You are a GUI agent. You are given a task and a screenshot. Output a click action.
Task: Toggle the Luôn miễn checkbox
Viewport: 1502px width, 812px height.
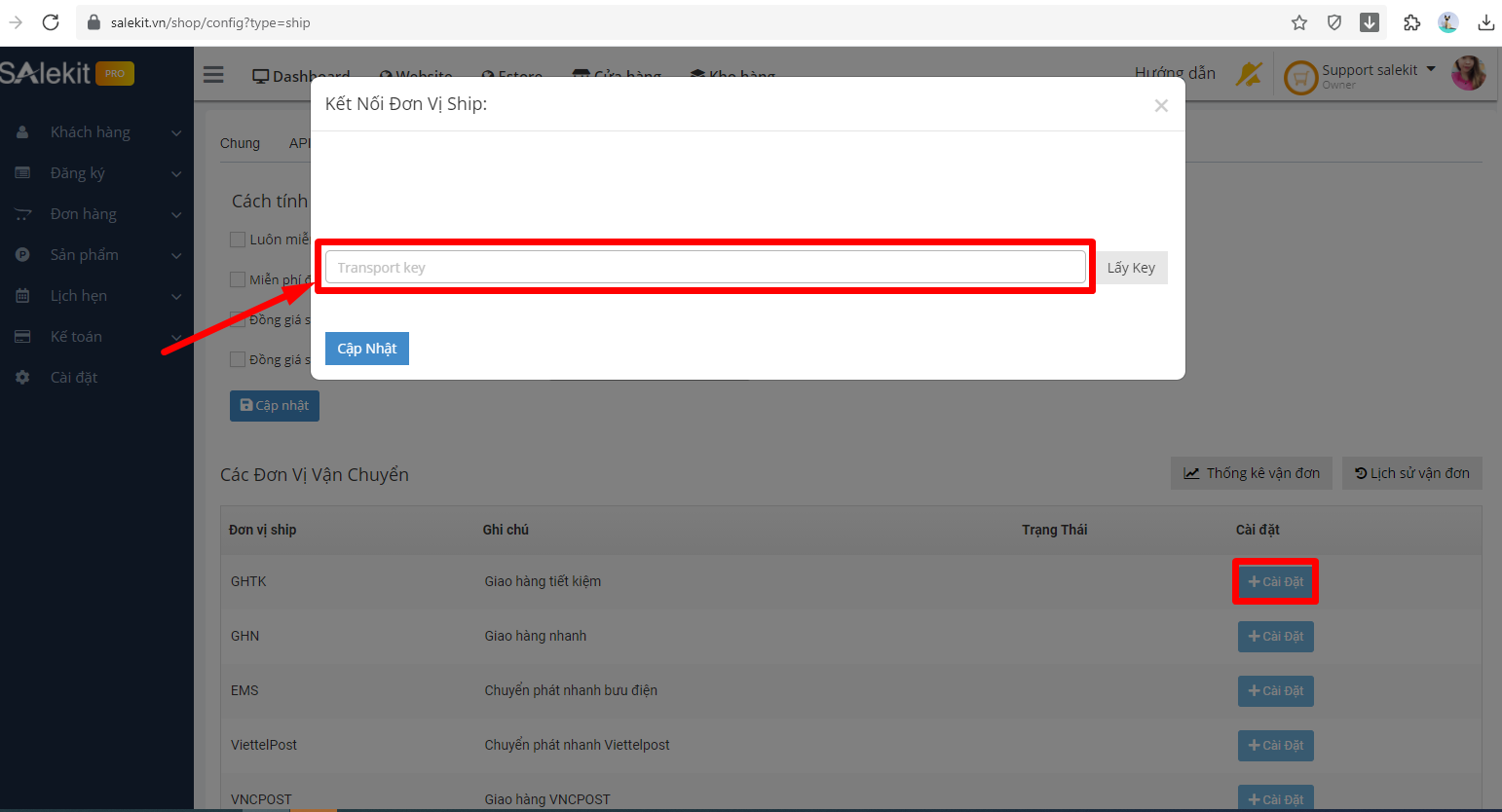[238, 240]
